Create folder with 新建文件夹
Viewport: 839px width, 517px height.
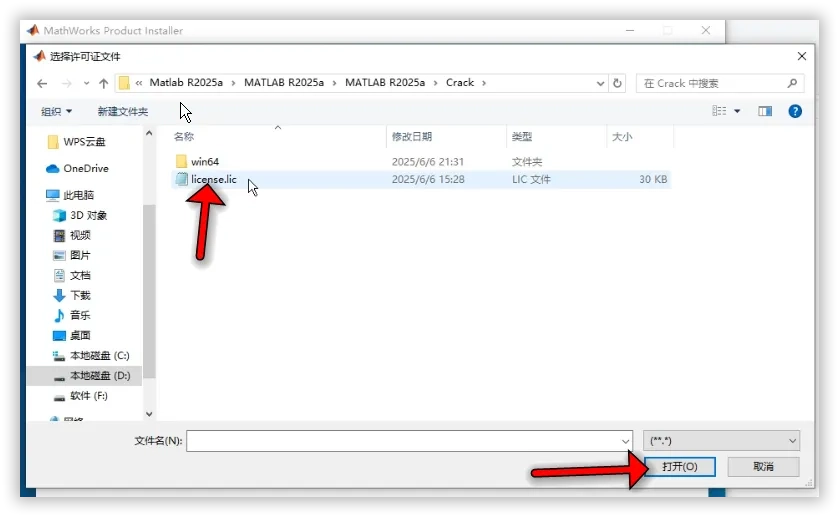123,111
